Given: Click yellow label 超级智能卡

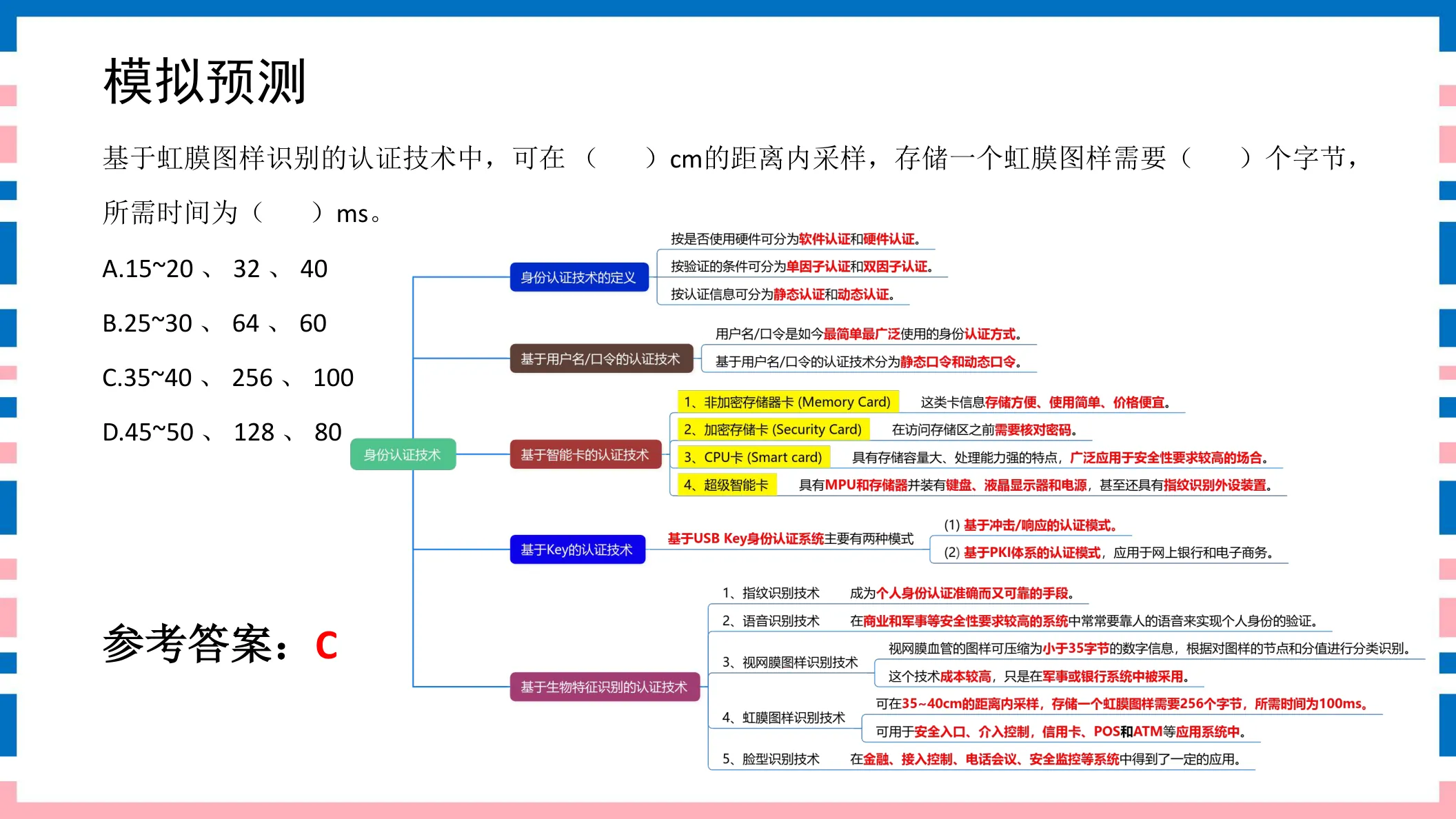Looking at the screenshot, I should click(727, 485).
